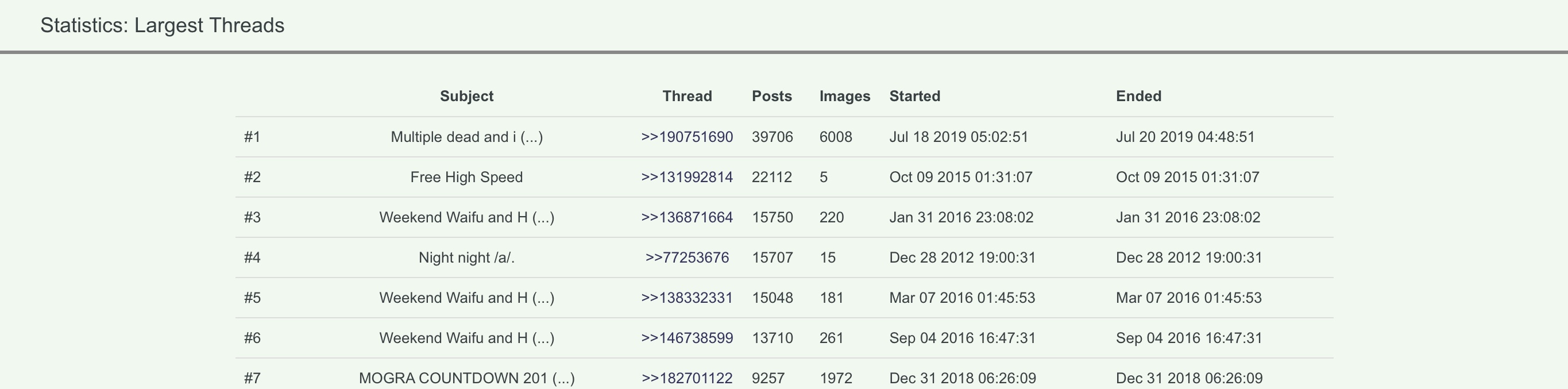Select subject 'Multiple dead and i (...)'
Screen dimensions: 1568x389
click(x=466, y=137)
